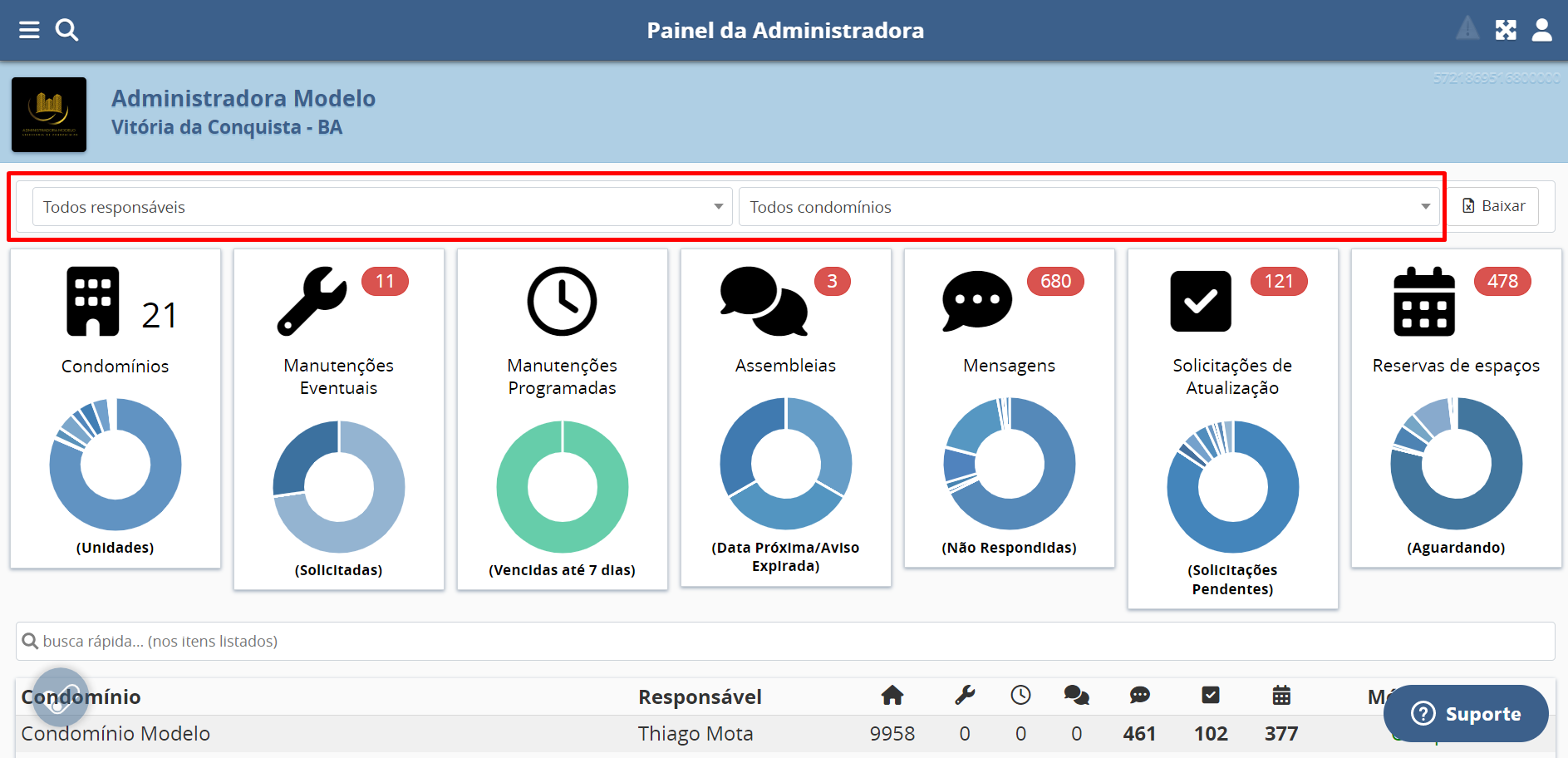Focus the busca rápida search field
Image resolution: width=1568 pixels, height=758 pixels.
tap(784, 641)
